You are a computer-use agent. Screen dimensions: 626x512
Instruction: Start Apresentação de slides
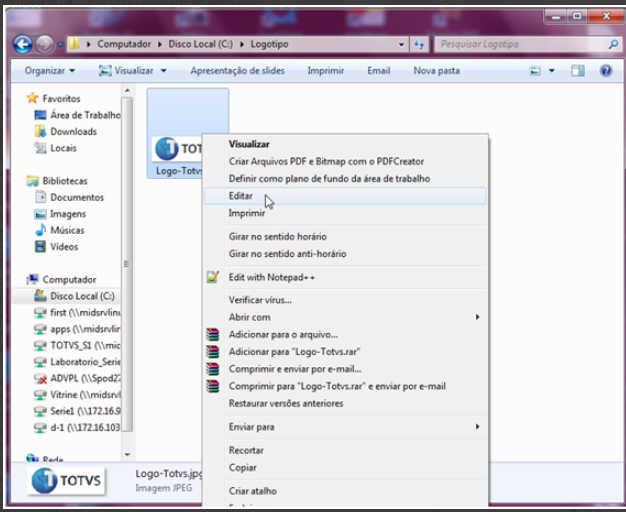237,71
